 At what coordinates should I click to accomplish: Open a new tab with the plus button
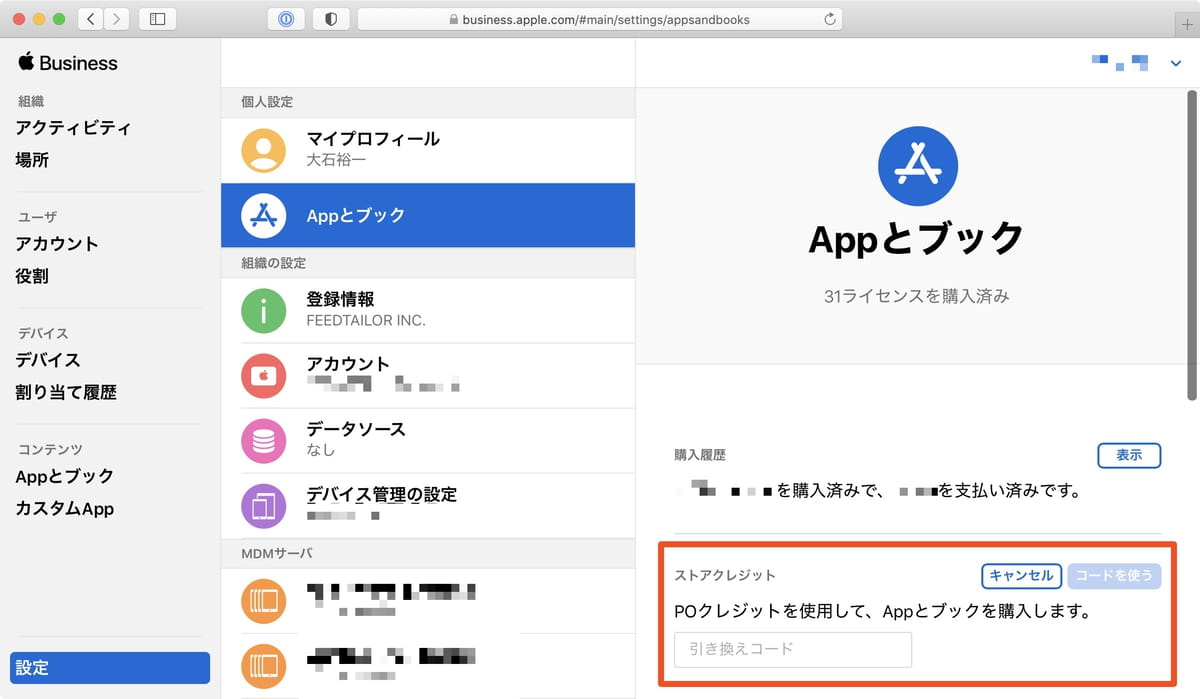tap(1187, 23)
